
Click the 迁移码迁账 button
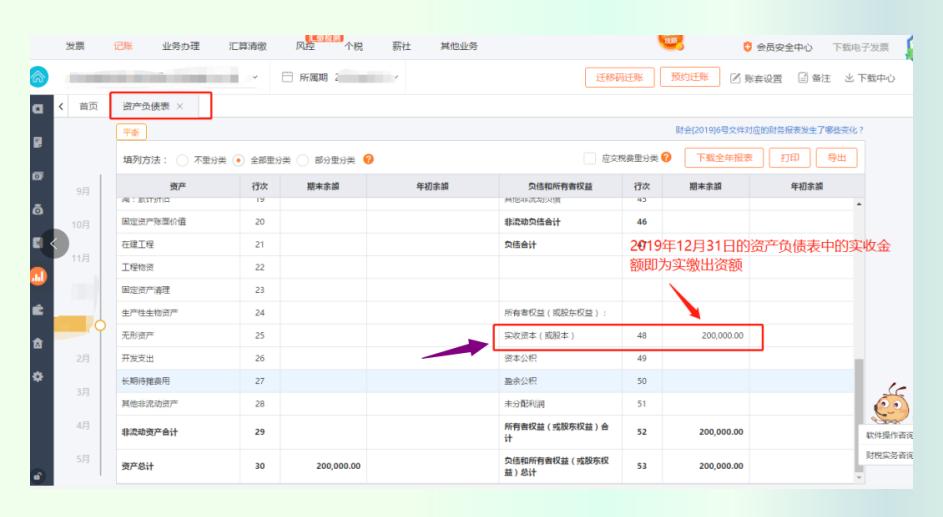click(x=619, y=77)
